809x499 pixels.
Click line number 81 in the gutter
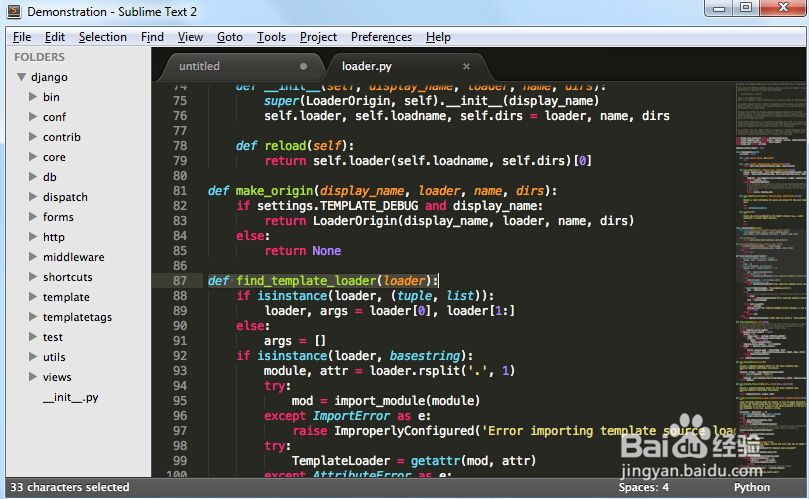pos(180,191)
